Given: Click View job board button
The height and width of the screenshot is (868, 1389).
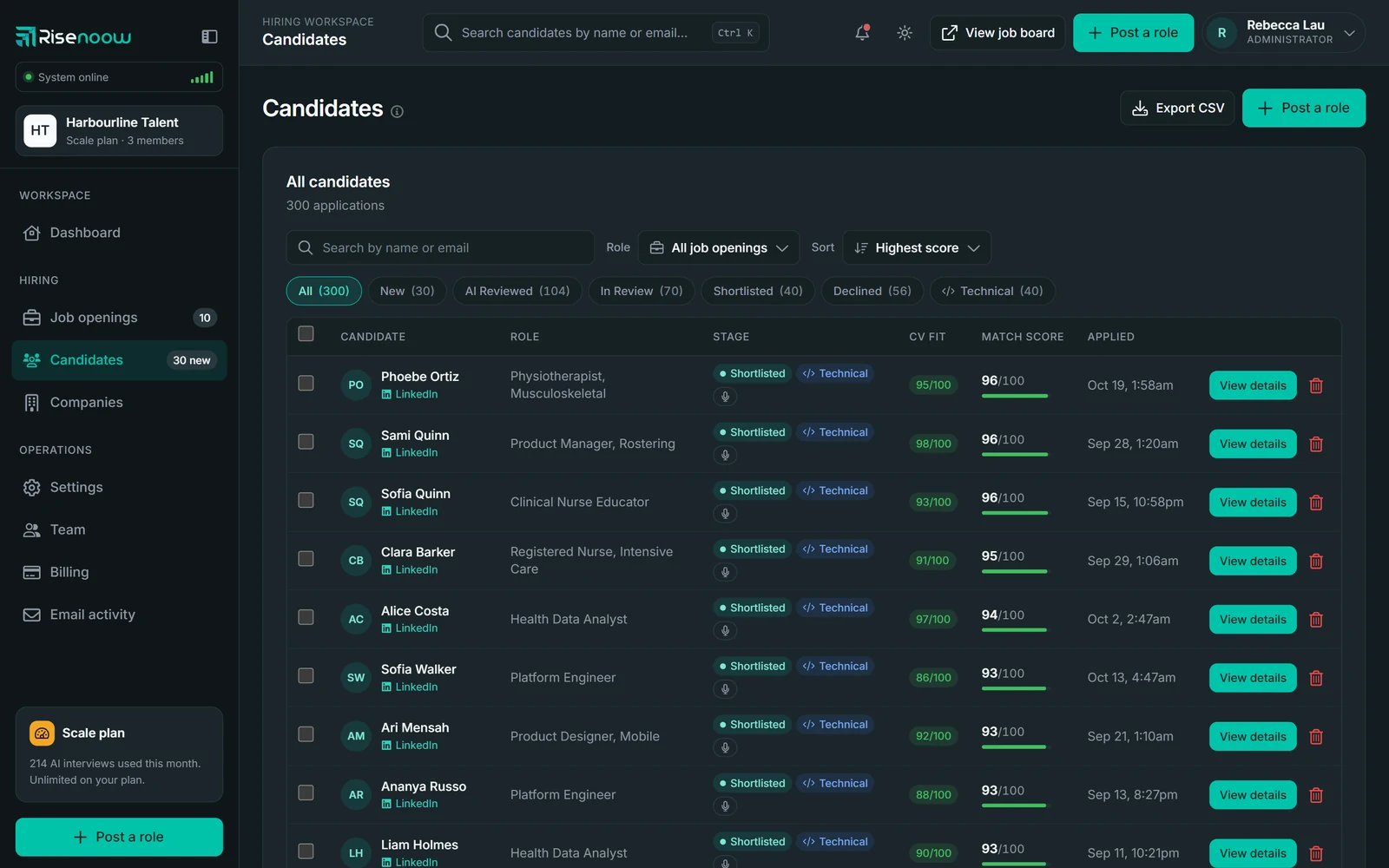Looking at the screenshot, I should coord(997,33).
